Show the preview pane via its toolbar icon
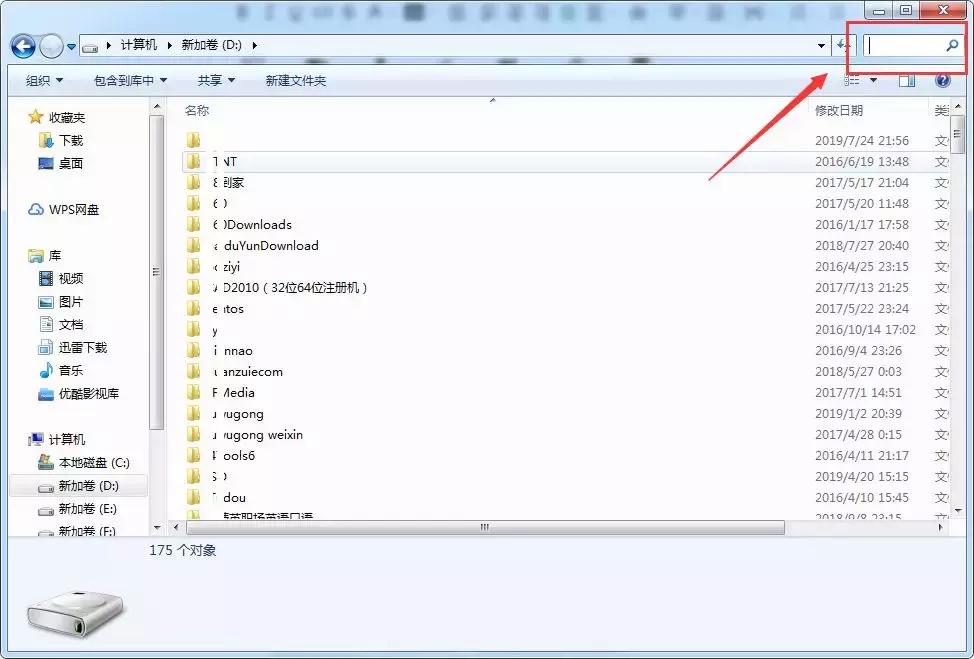974x659 pixels. click(x=905, y=80)
